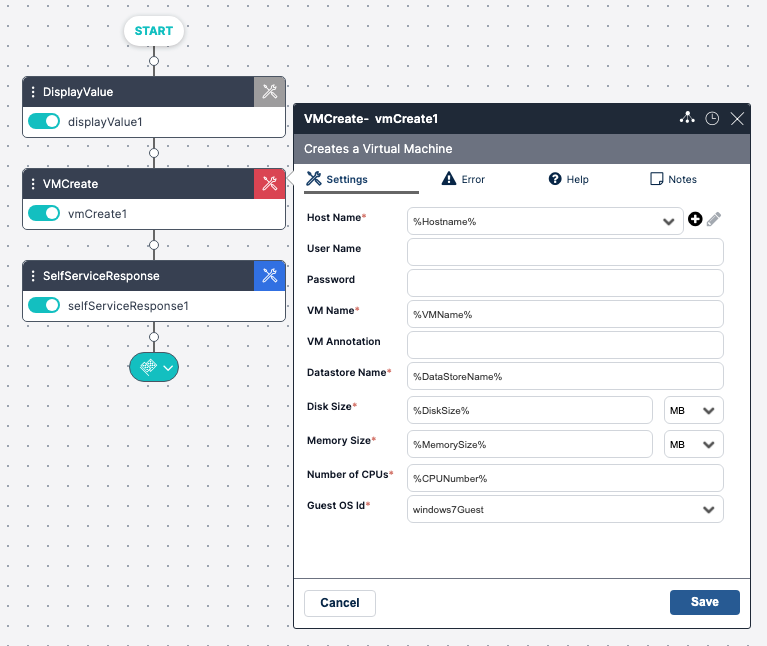767x646 pixels.
Task: Click the Password field
Action: [x=565, y=283]
